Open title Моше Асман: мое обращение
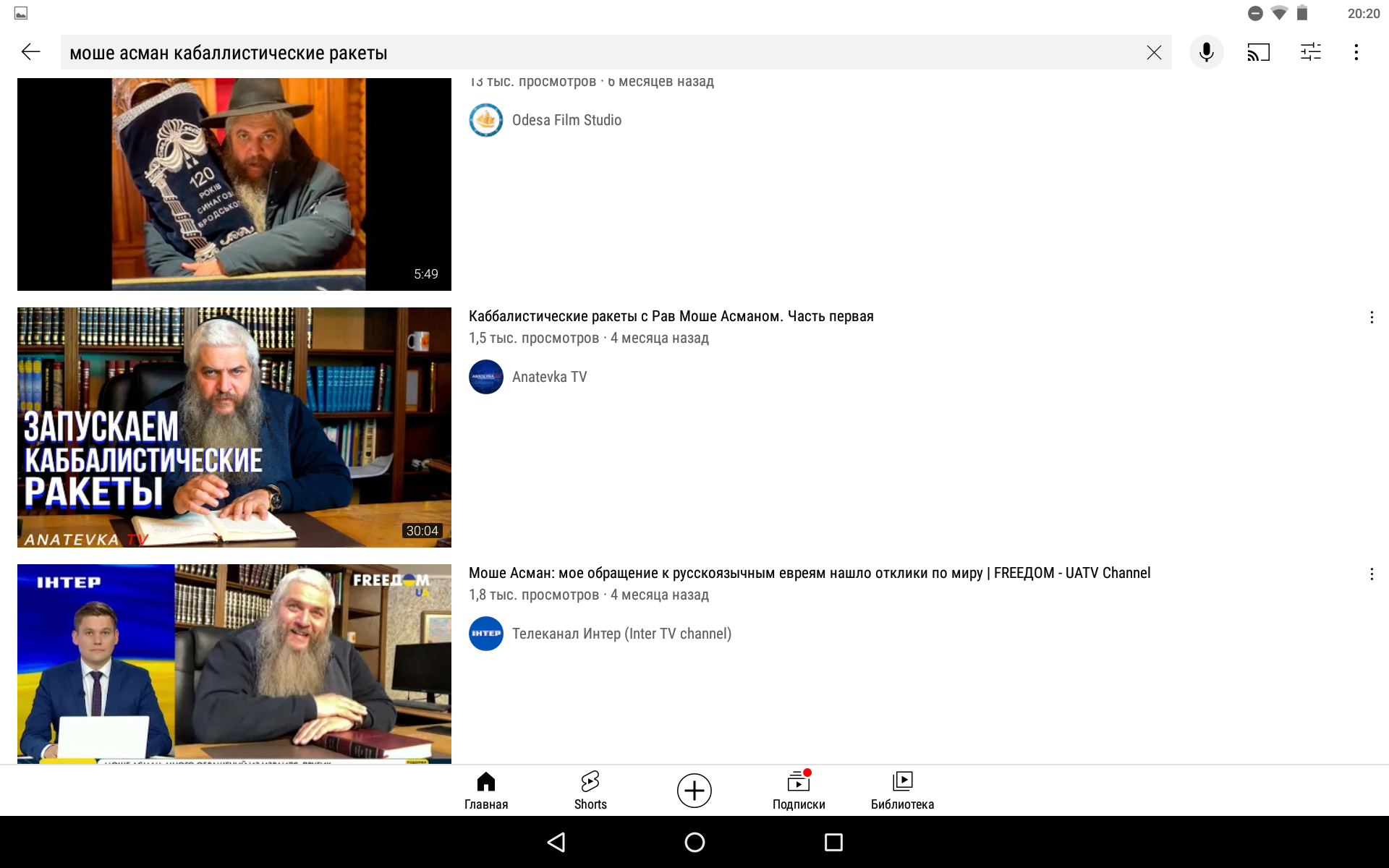 pos(810,573)
